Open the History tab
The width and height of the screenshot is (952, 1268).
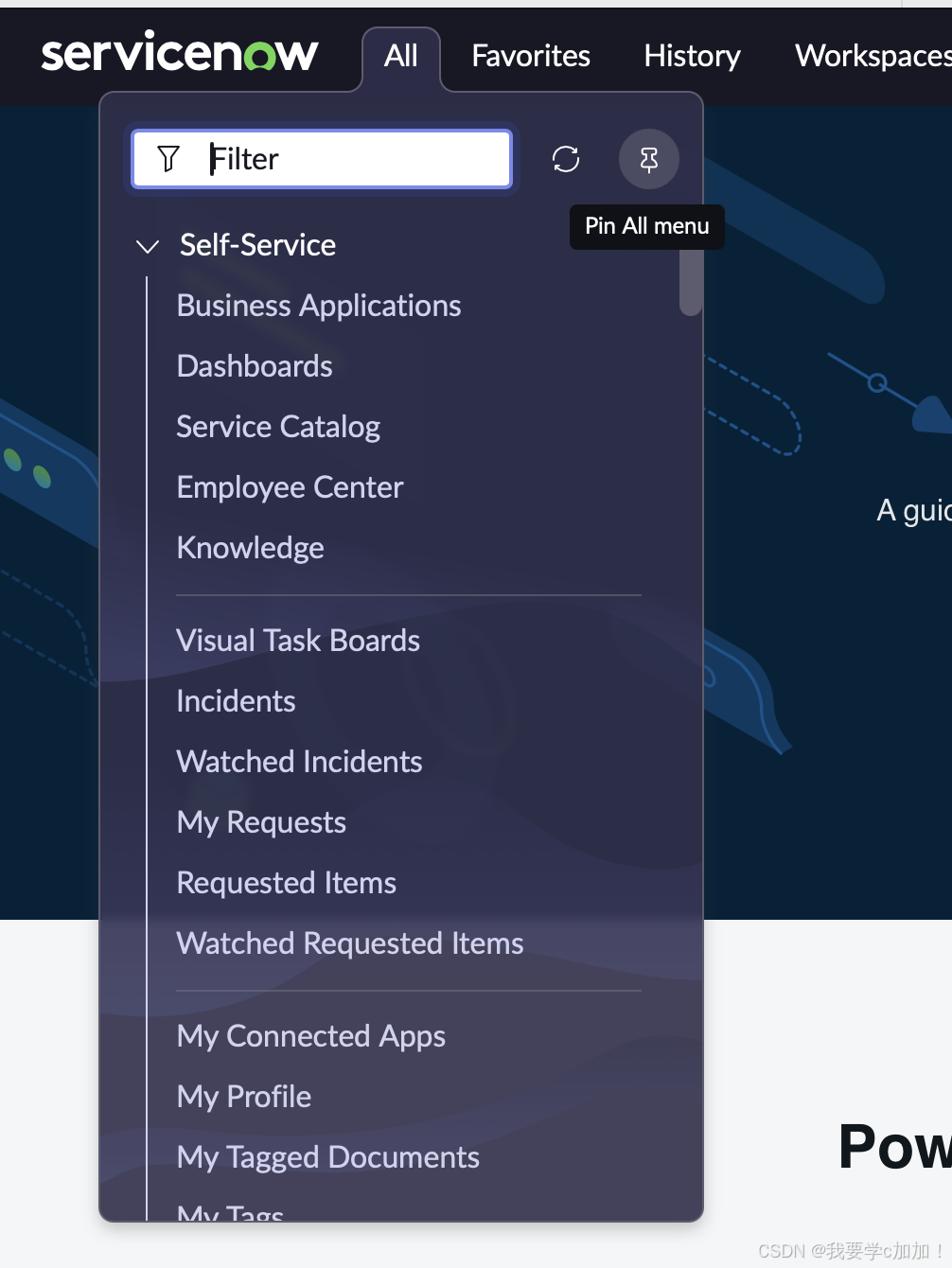692,56
